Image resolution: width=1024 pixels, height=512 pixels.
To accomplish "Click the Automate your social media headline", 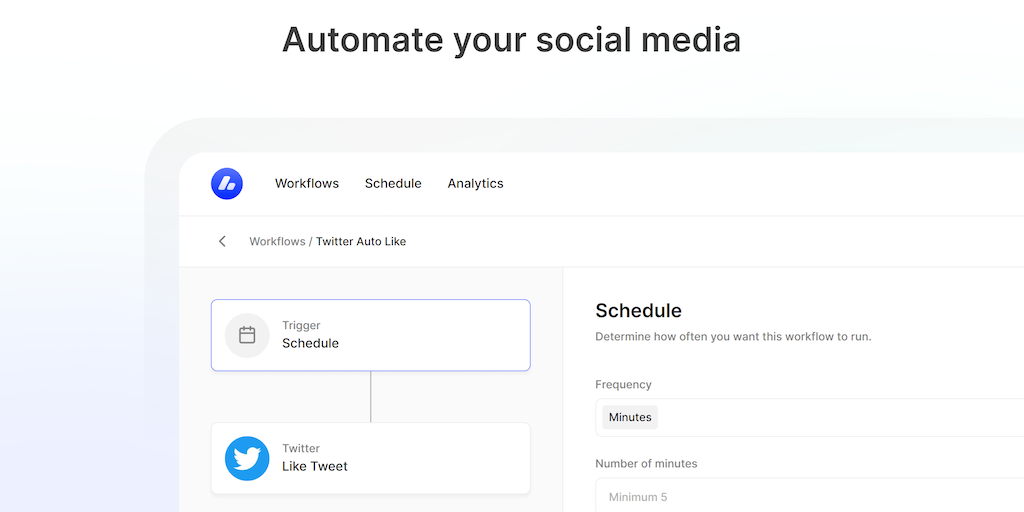I will 511,40.
